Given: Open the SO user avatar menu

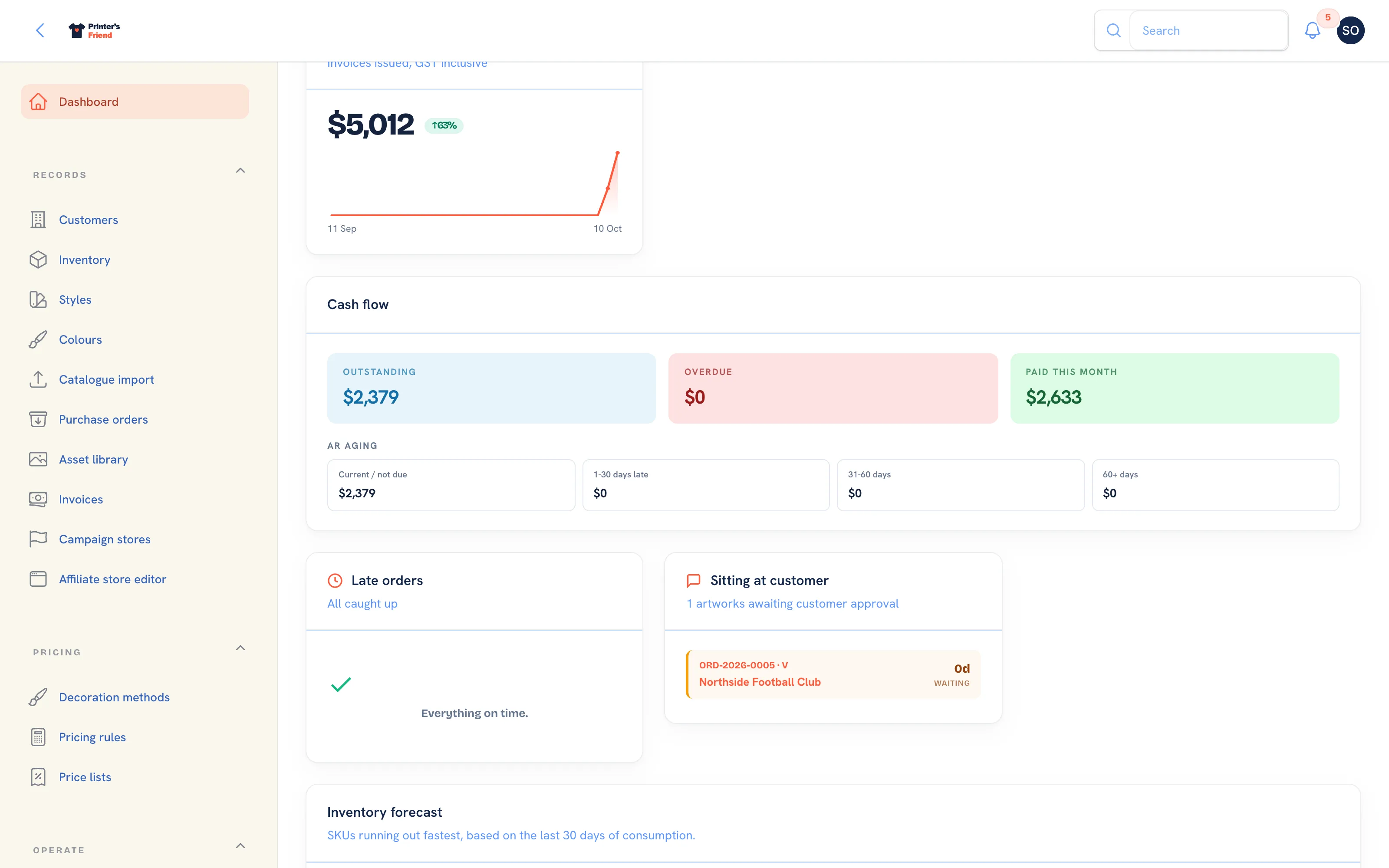Looking at the screenshot, I should [x=1350, y=30].
